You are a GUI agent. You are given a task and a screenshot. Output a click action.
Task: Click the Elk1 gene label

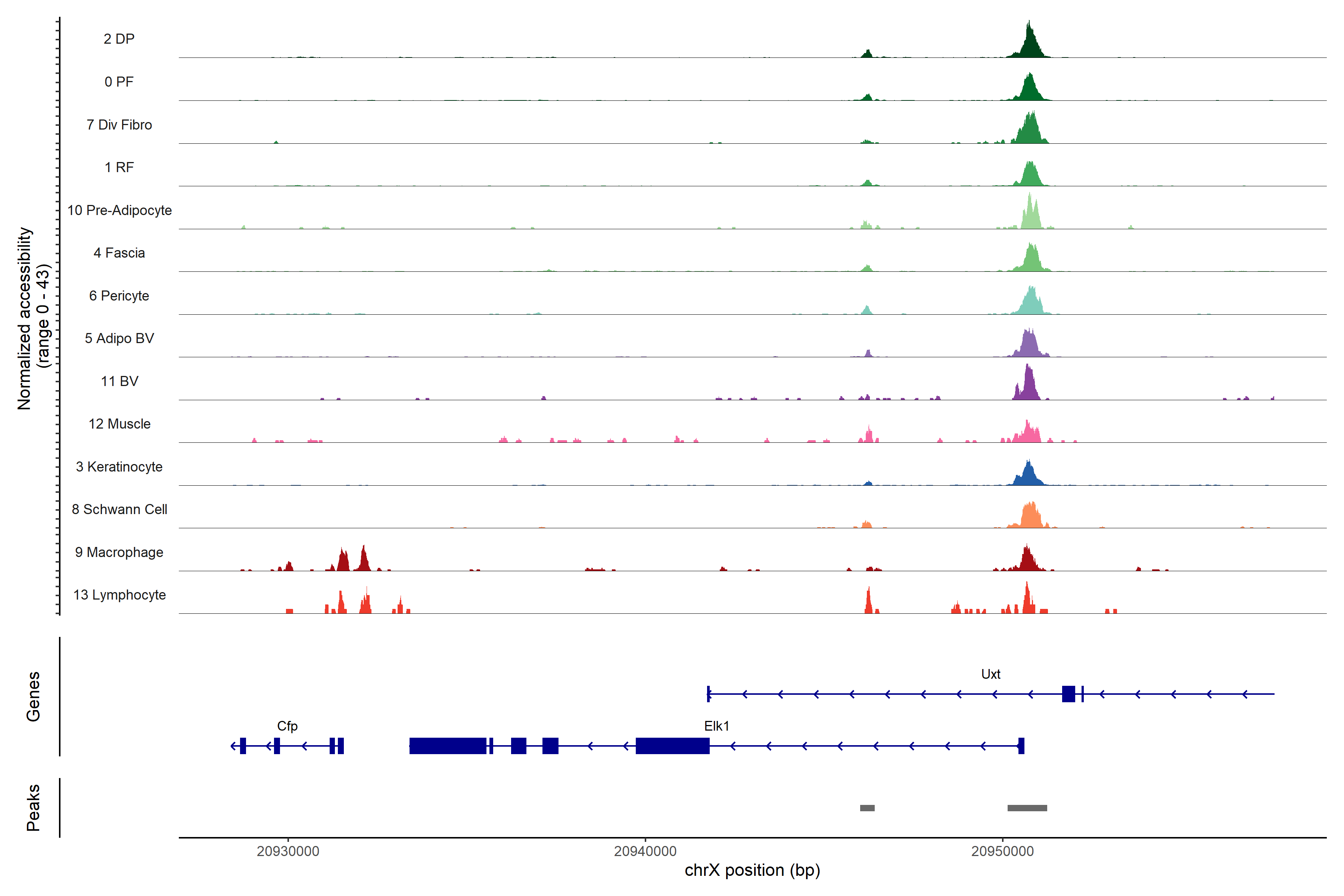716,726
